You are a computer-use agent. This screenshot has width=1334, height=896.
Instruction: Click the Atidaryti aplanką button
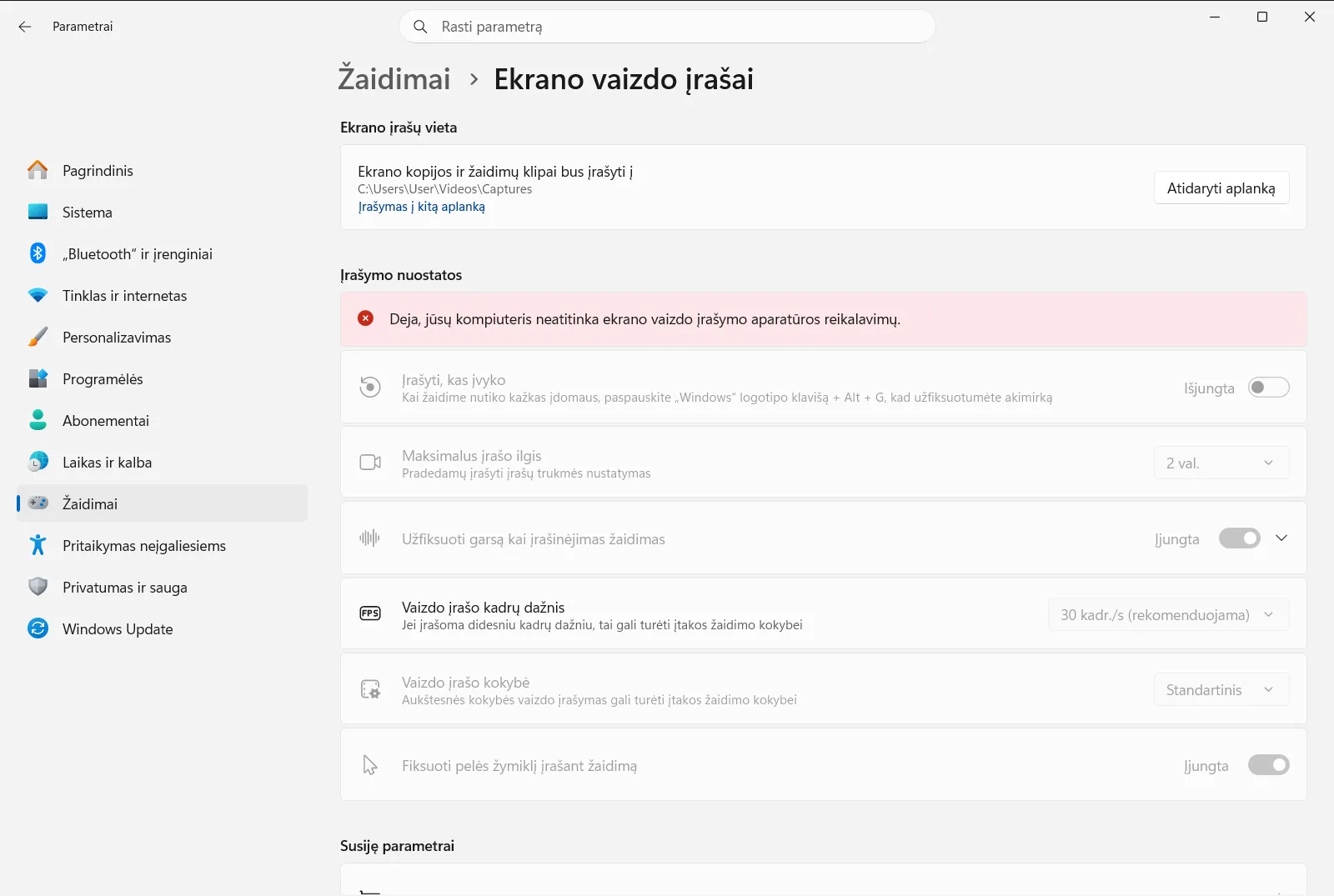pos(1221,188)
